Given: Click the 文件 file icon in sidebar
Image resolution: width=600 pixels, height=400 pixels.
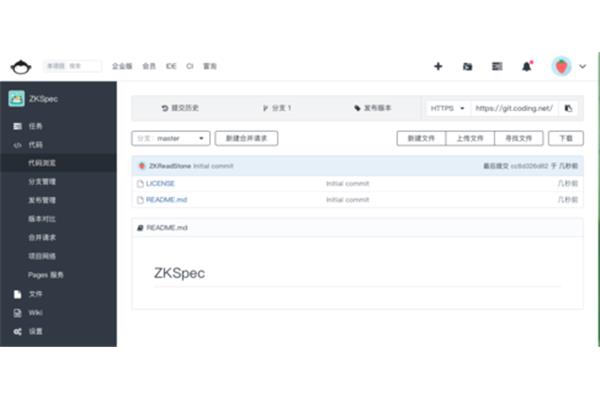Looking at the screenshot, I should point(17,294).
